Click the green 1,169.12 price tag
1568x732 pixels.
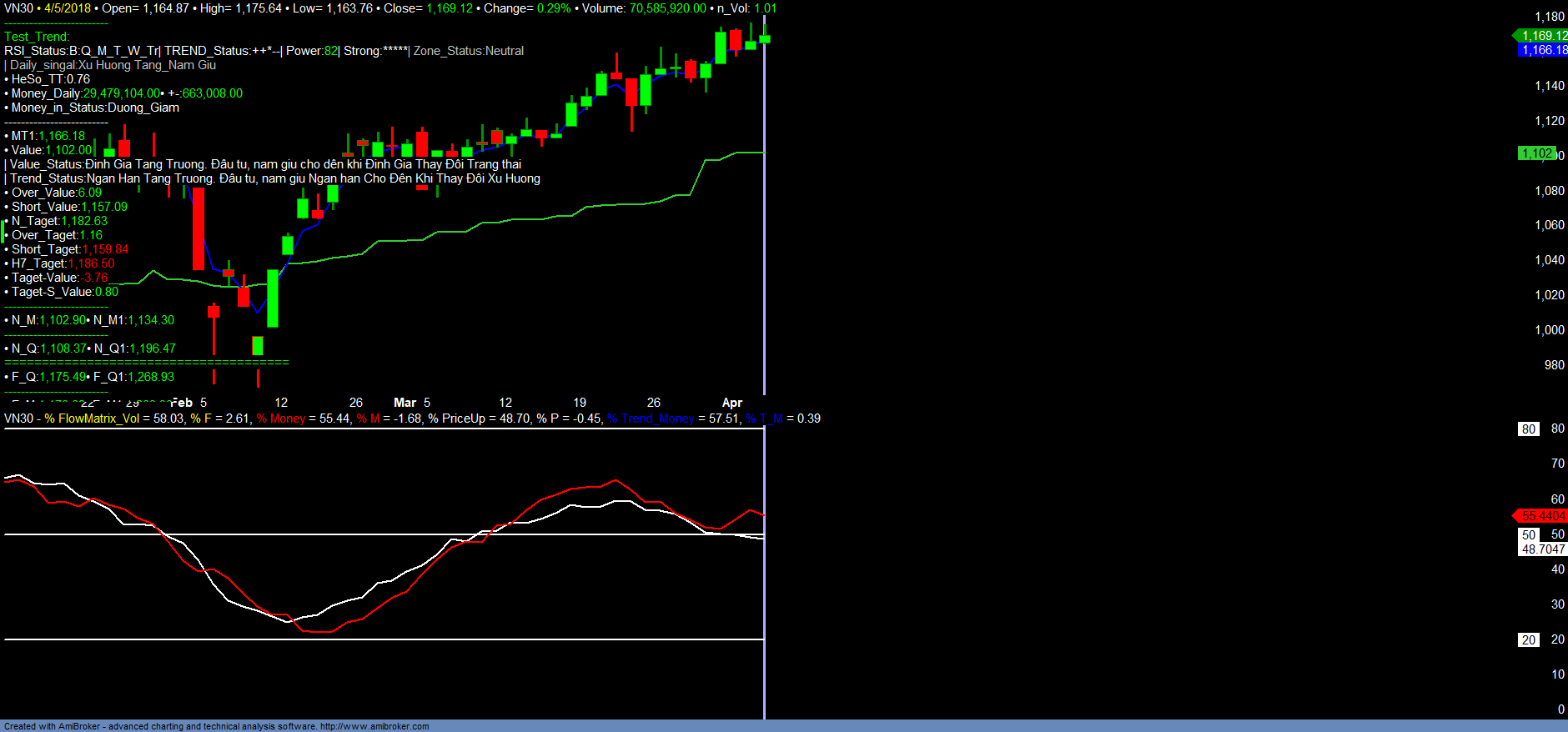point(1543,36)
